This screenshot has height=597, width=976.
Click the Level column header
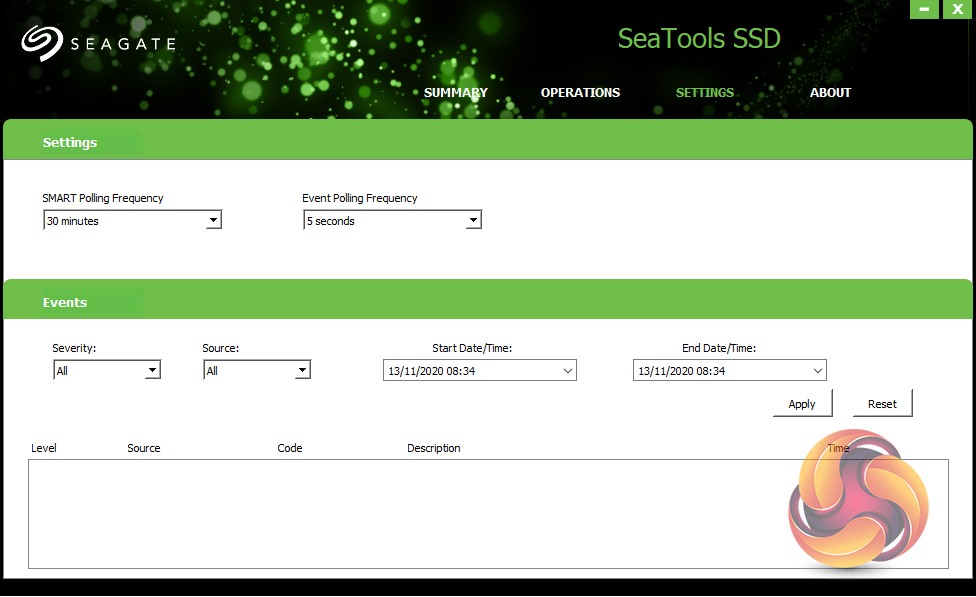[44, 448]
